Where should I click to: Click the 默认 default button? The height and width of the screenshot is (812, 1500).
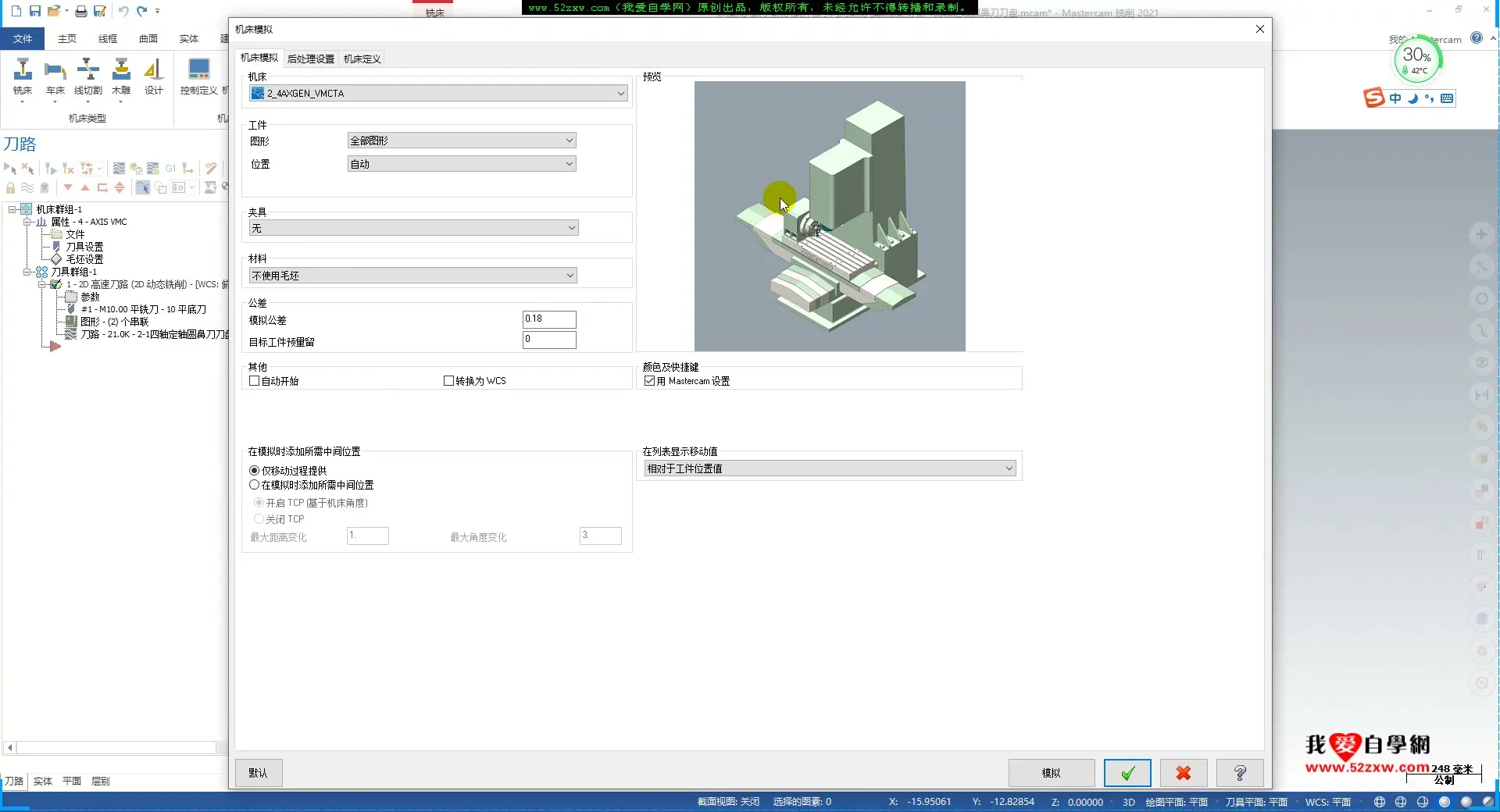coord(259,773)
